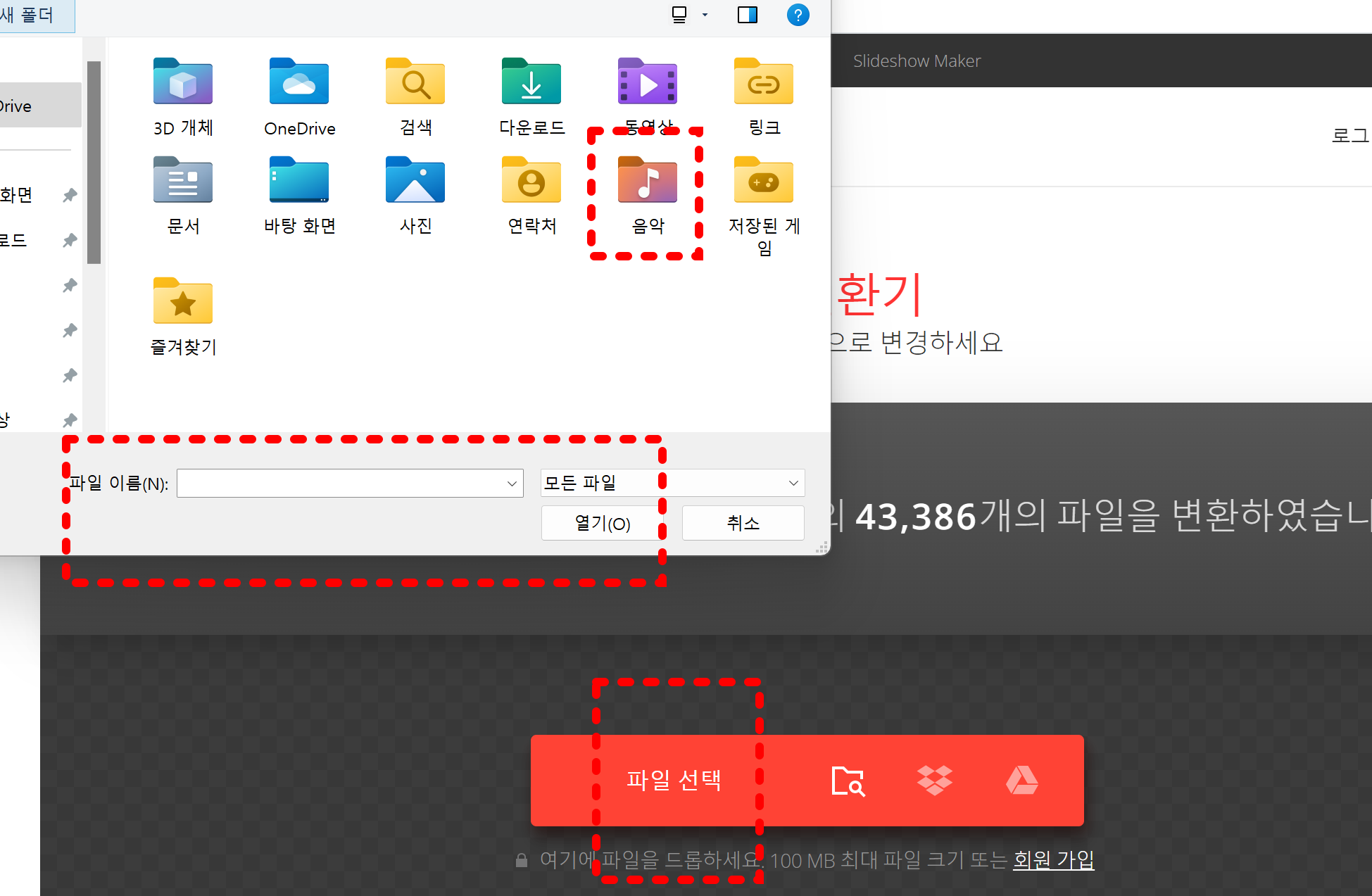
Task: Toggle the preview pane button
Action: [747, 15]
